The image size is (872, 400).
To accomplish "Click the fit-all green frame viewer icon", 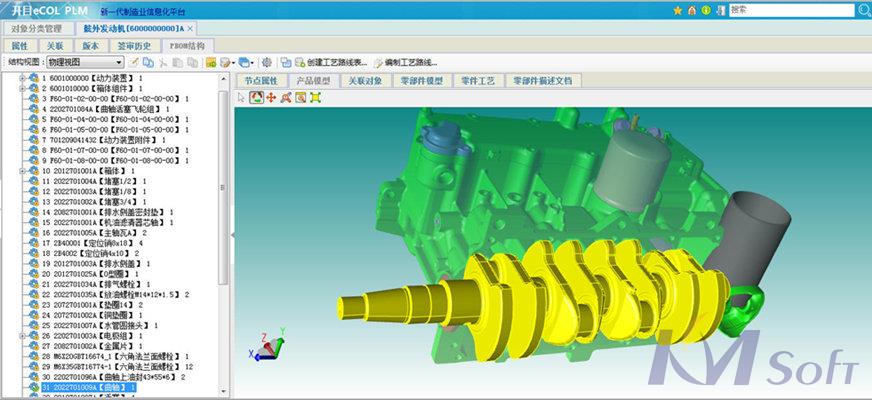I will coord(316,98).
